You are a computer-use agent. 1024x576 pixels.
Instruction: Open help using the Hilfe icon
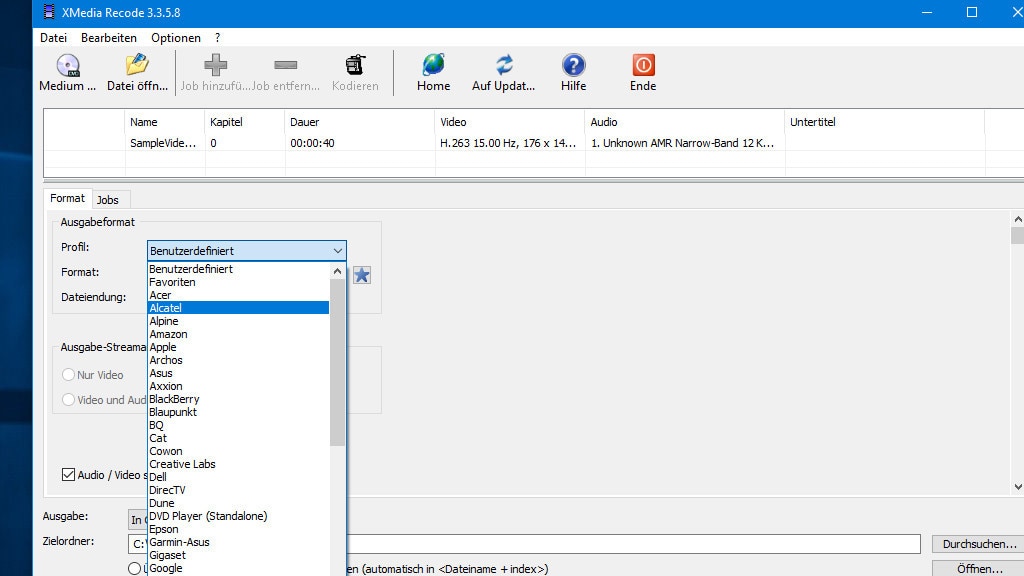click(x=573, y=70)
